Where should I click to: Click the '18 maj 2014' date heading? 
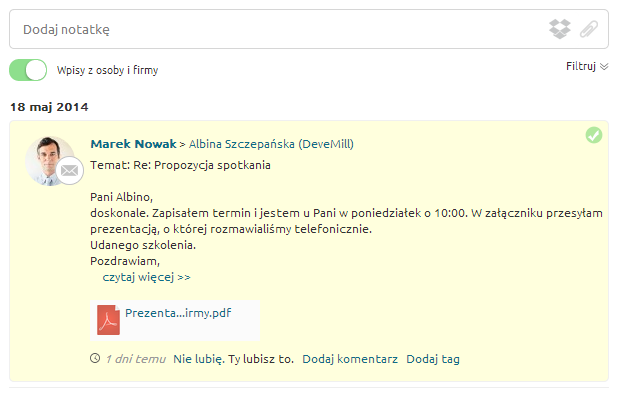[49, 107]
